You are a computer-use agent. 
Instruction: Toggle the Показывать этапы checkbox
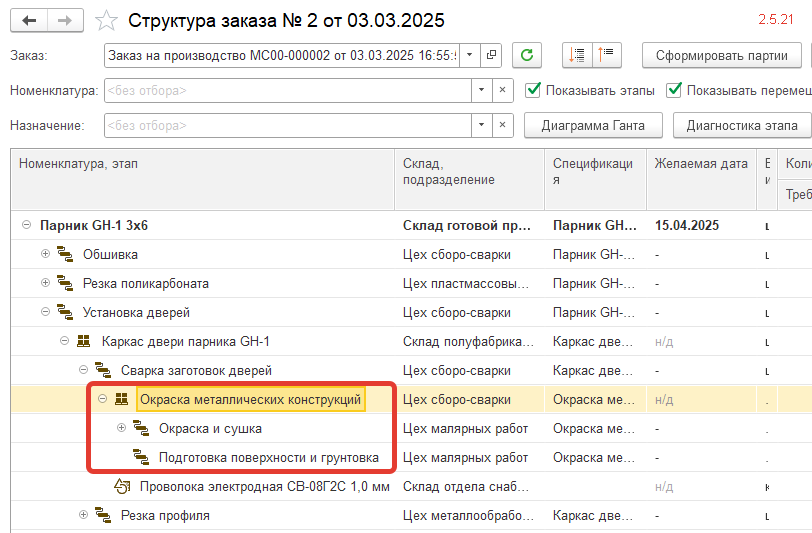[x=533, y=90]
